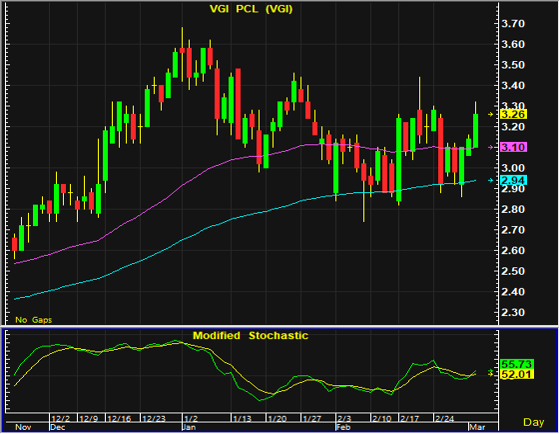Click the Jan month label
The width and height of the screenshot is (560, 434).
click(189, 427)
